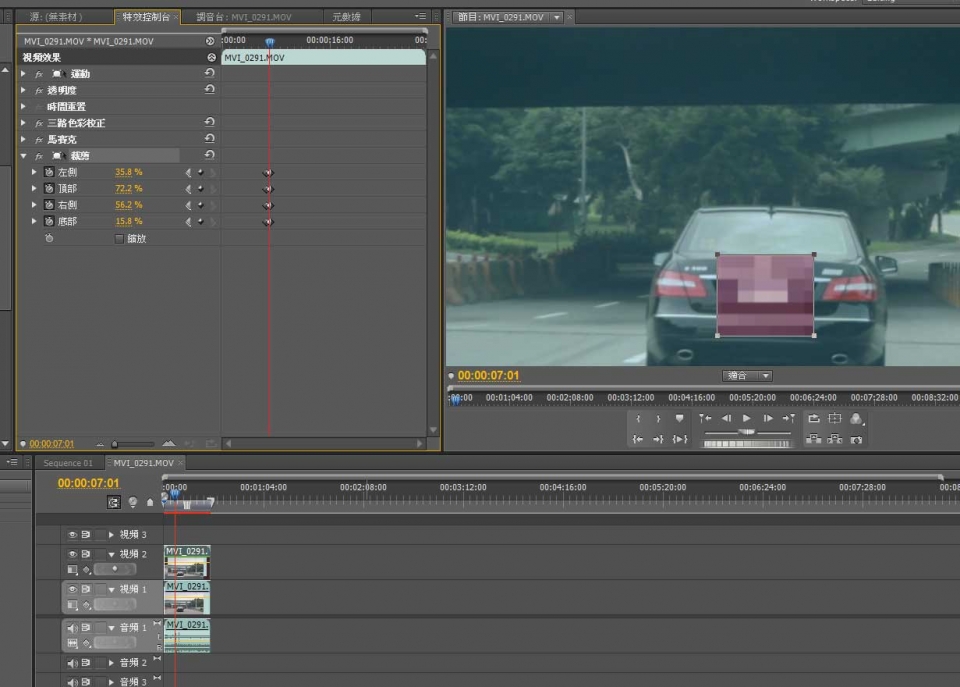This screenshot has height=687, width=960.
Task: Click the stopwatch icon for 左側
Action: pos(48,172)
